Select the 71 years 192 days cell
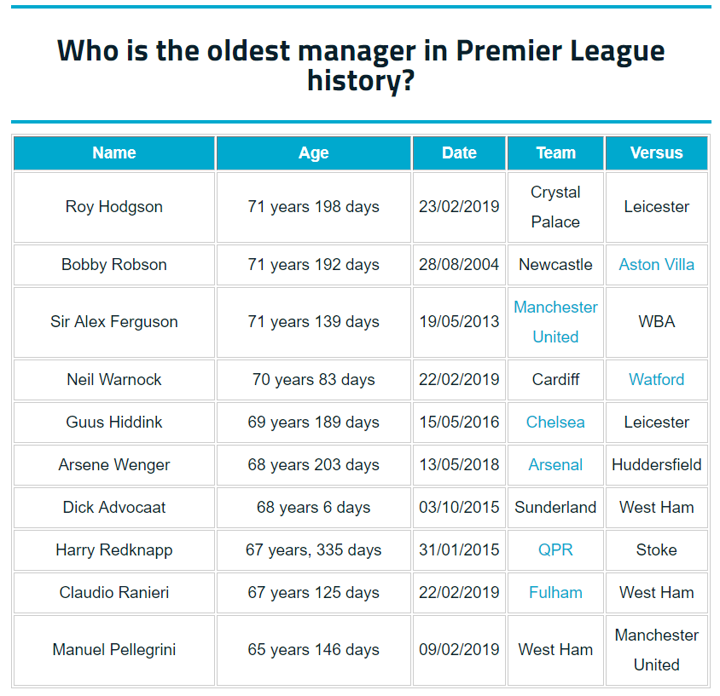The width and height of the screenshot is (720, 696). [313, 265]
